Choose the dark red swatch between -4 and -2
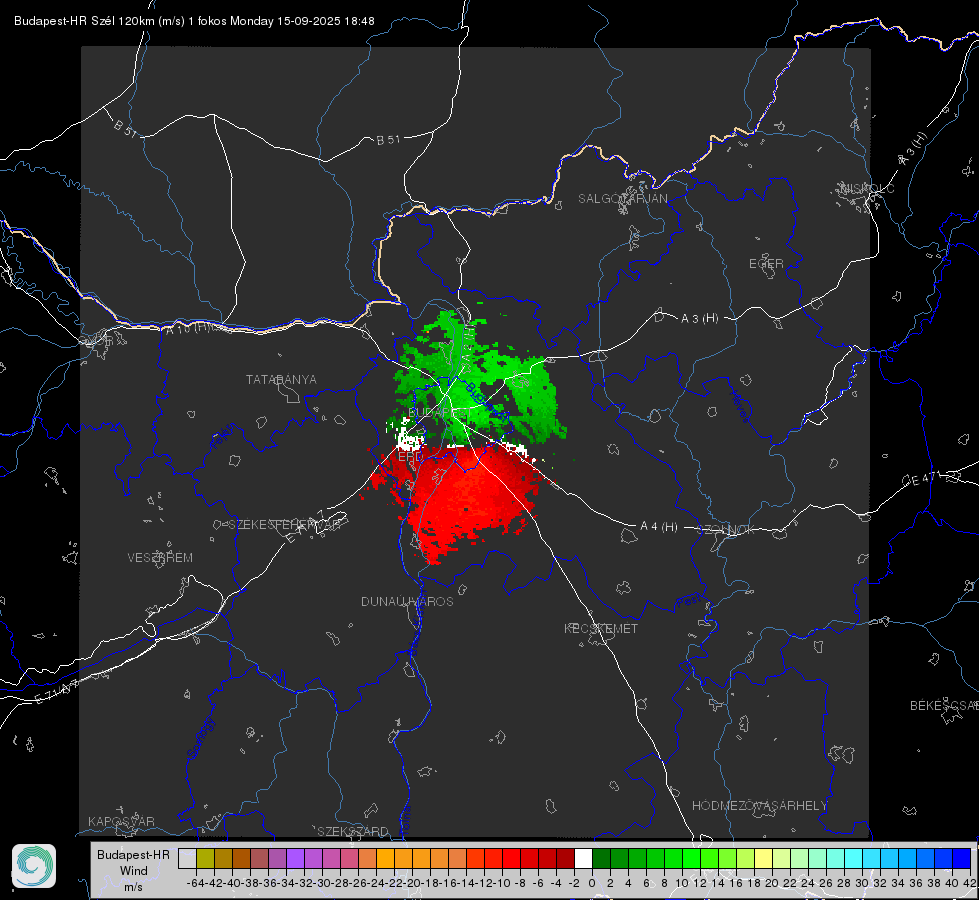 point(565,858)
